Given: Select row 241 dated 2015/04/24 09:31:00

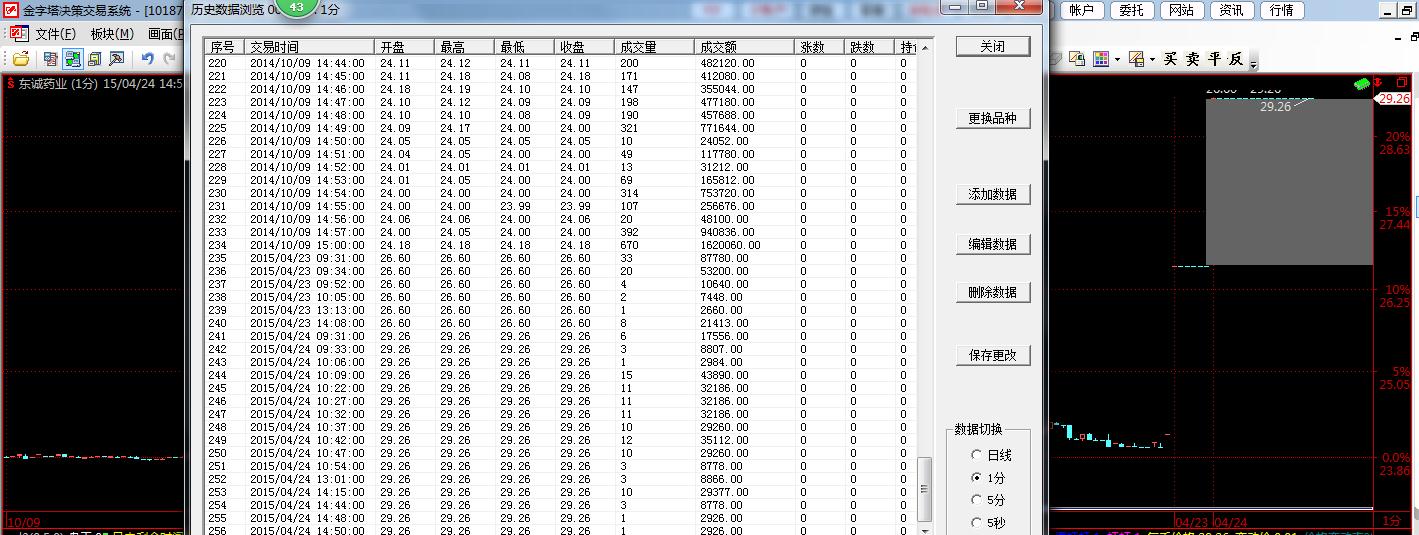Looking at the screenshot, I should tap(560, 336).
